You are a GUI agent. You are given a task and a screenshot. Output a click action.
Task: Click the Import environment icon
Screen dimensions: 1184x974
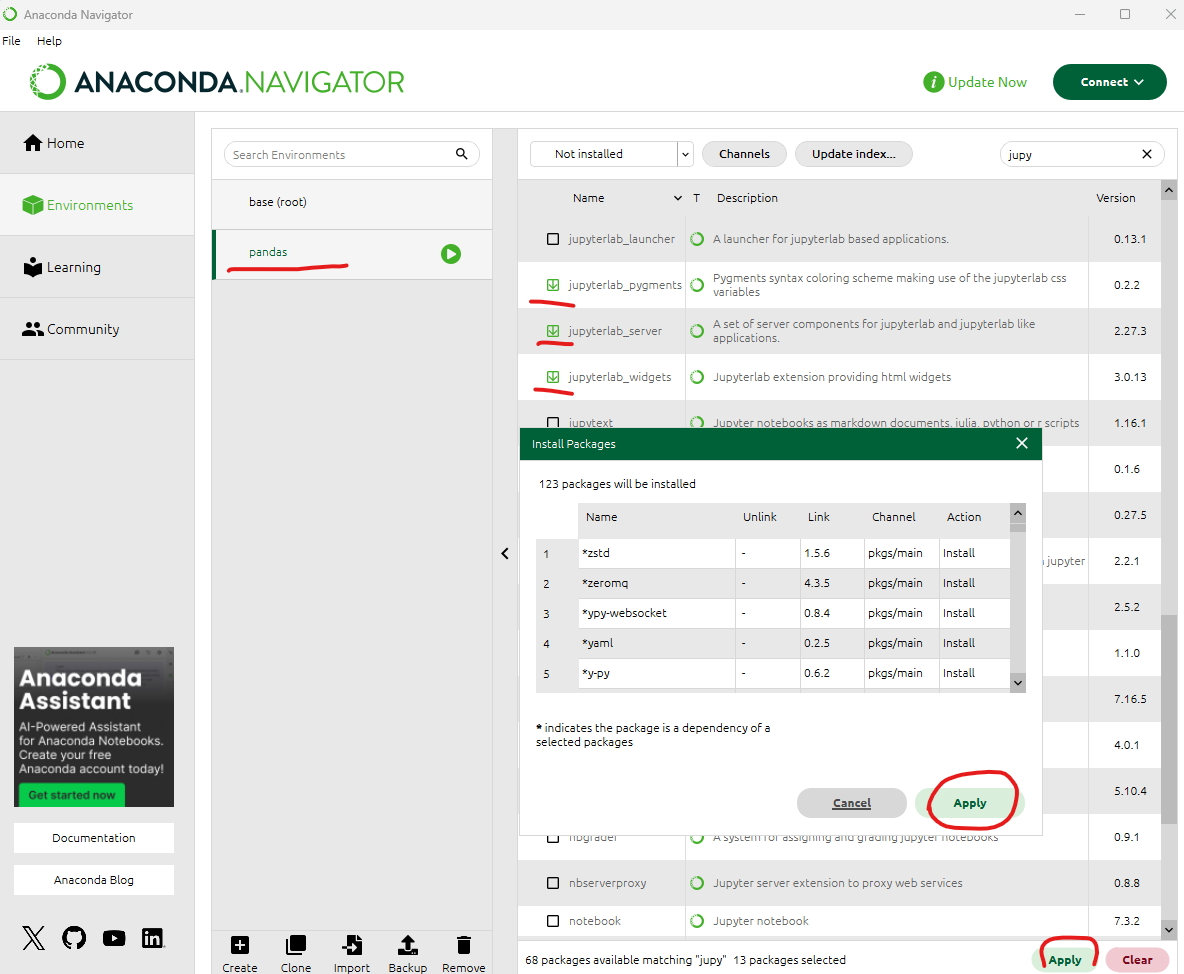tap(352, 945)
